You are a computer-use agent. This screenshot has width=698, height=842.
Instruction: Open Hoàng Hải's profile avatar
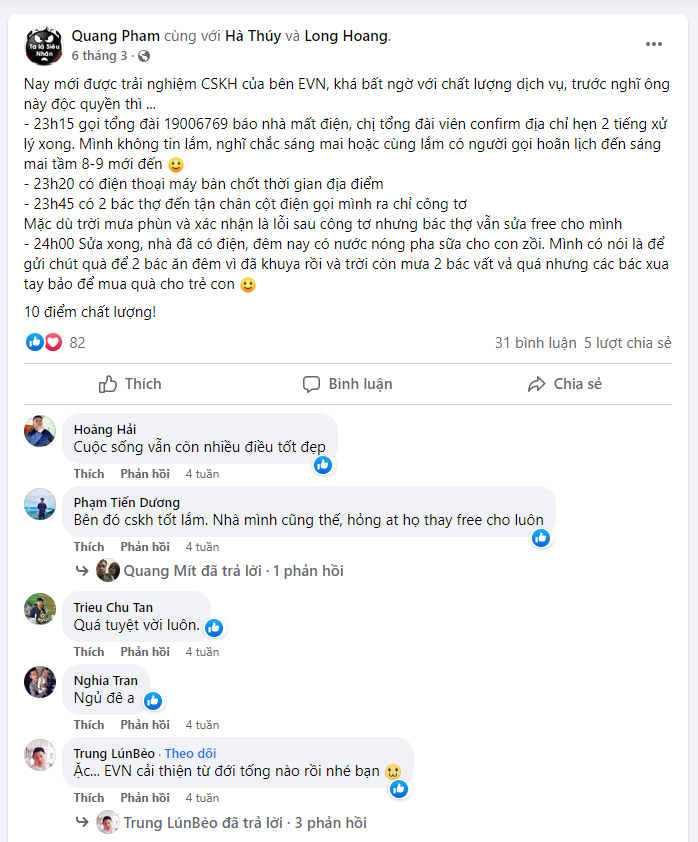(x=40, y=431)
